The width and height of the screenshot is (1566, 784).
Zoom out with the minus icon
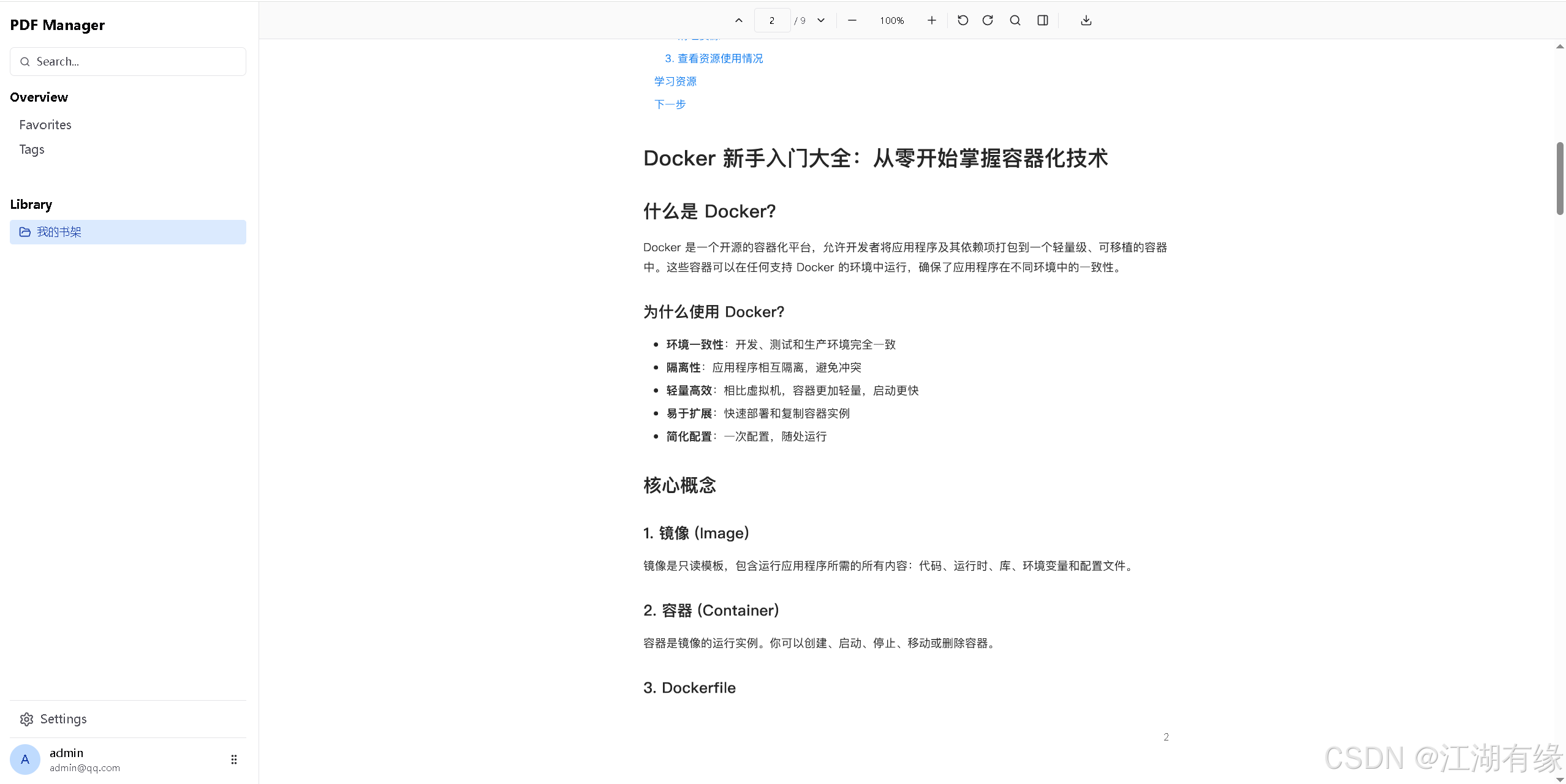click(x=852, y=20)
